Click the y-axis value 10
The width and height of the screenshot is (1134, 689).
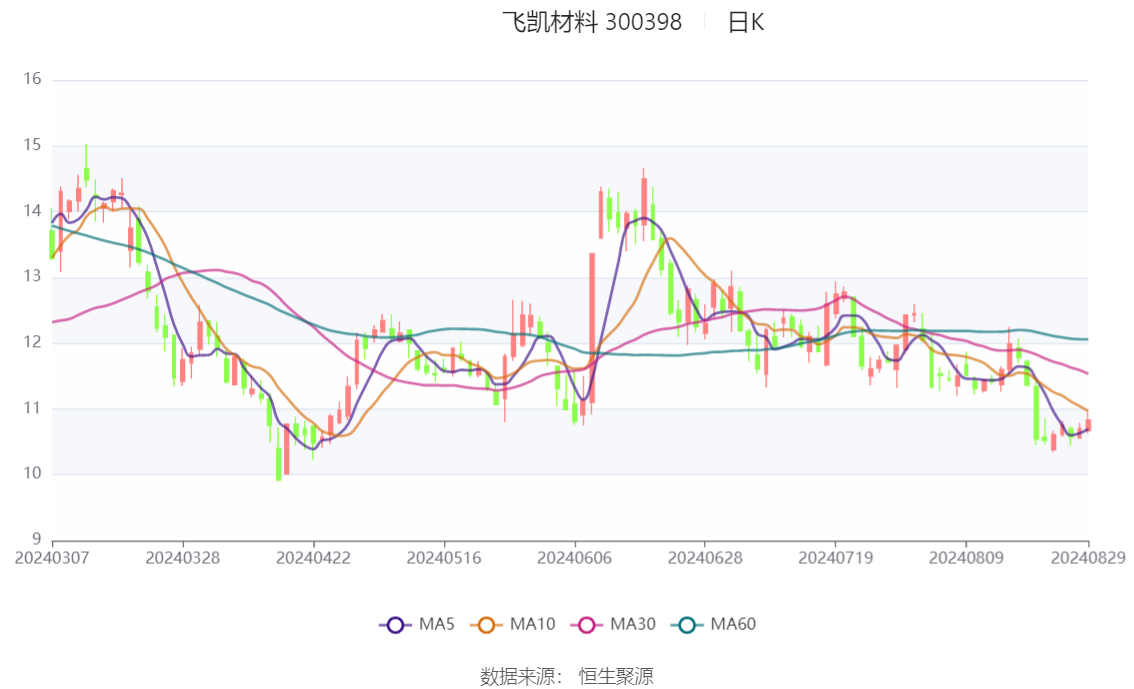33,474
